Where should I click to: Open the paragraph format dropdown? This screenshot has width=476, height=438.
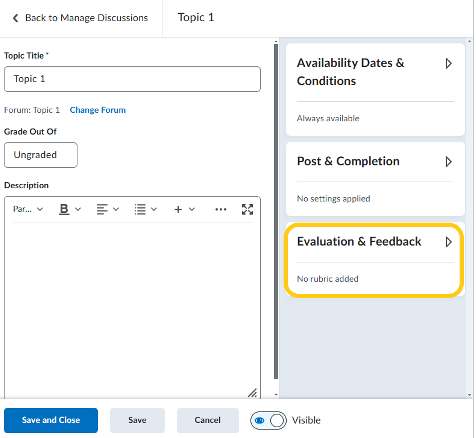point(28,209)
